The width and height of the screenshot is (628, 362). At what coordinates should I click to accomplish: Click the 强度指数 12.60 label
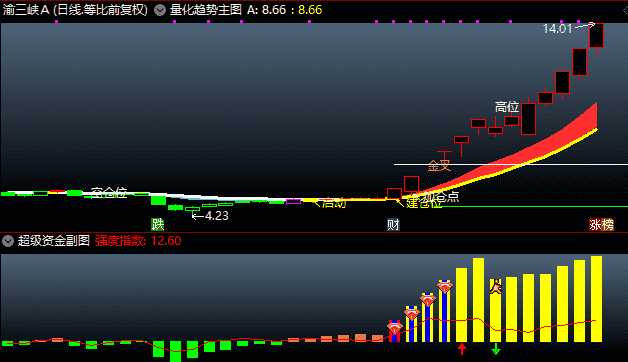click(138, 241)
